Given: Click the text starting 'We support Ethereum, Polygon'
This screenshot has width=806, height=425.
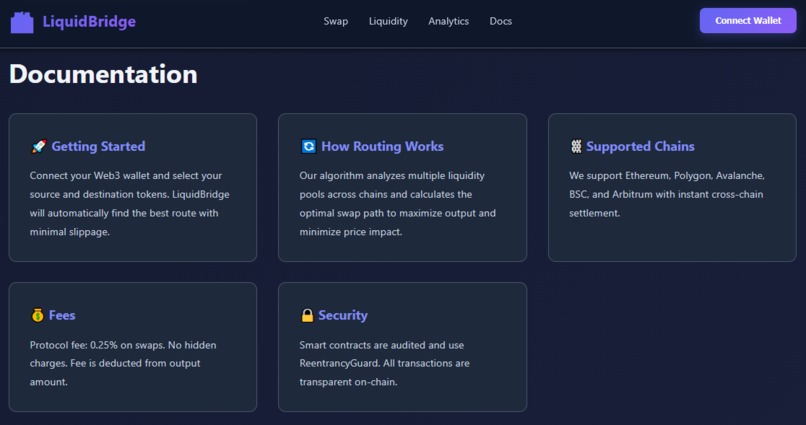Looking at the screenshot, I should pos(667,194).
